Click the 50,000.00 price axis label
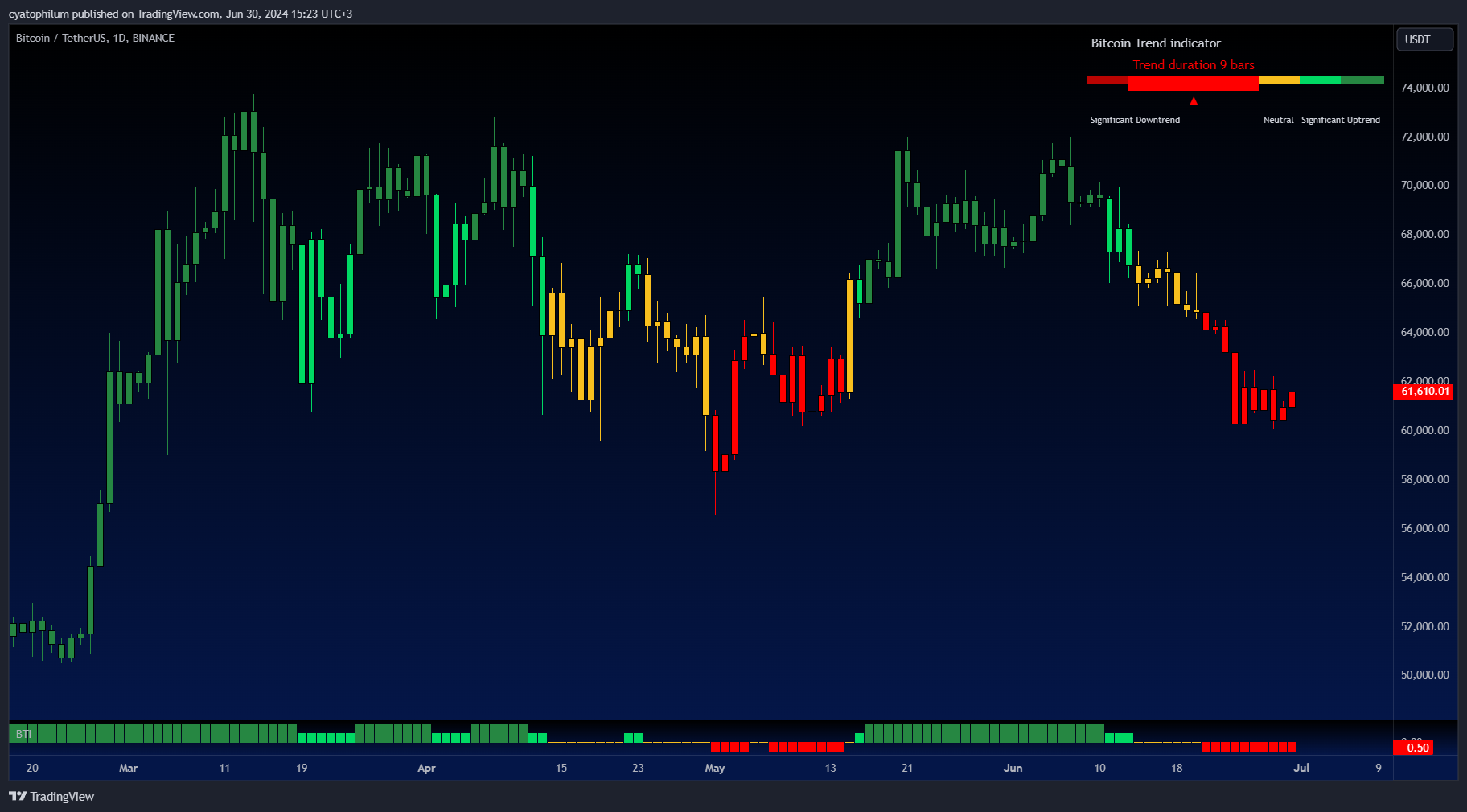The height and width of the screenshot is (812, 1467). 1424,675
